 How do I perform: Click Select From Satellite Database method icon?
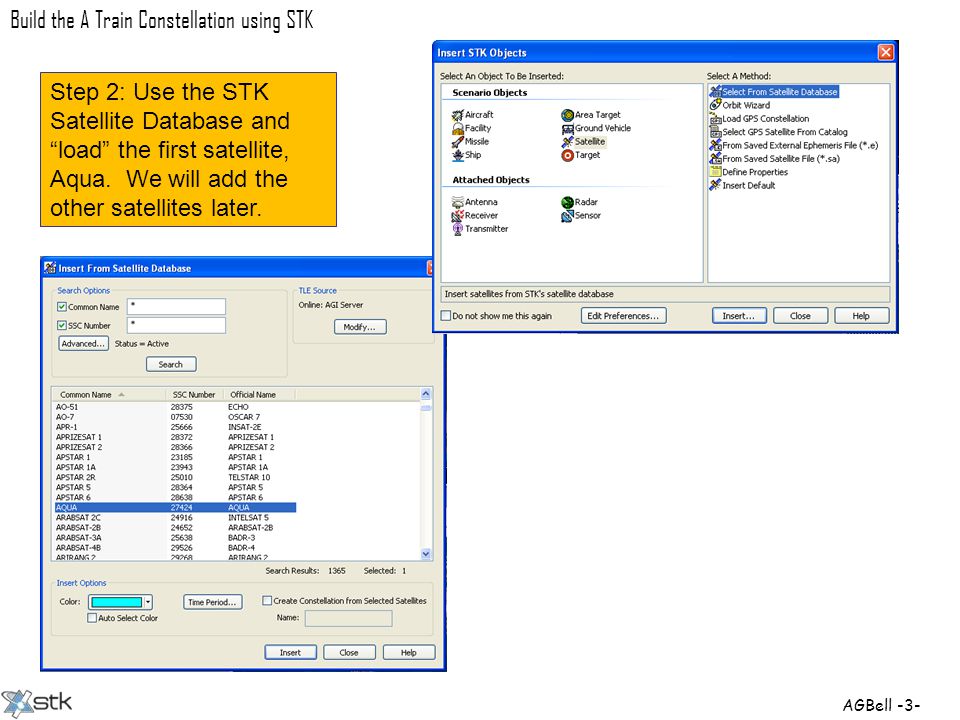coord(715,92)
